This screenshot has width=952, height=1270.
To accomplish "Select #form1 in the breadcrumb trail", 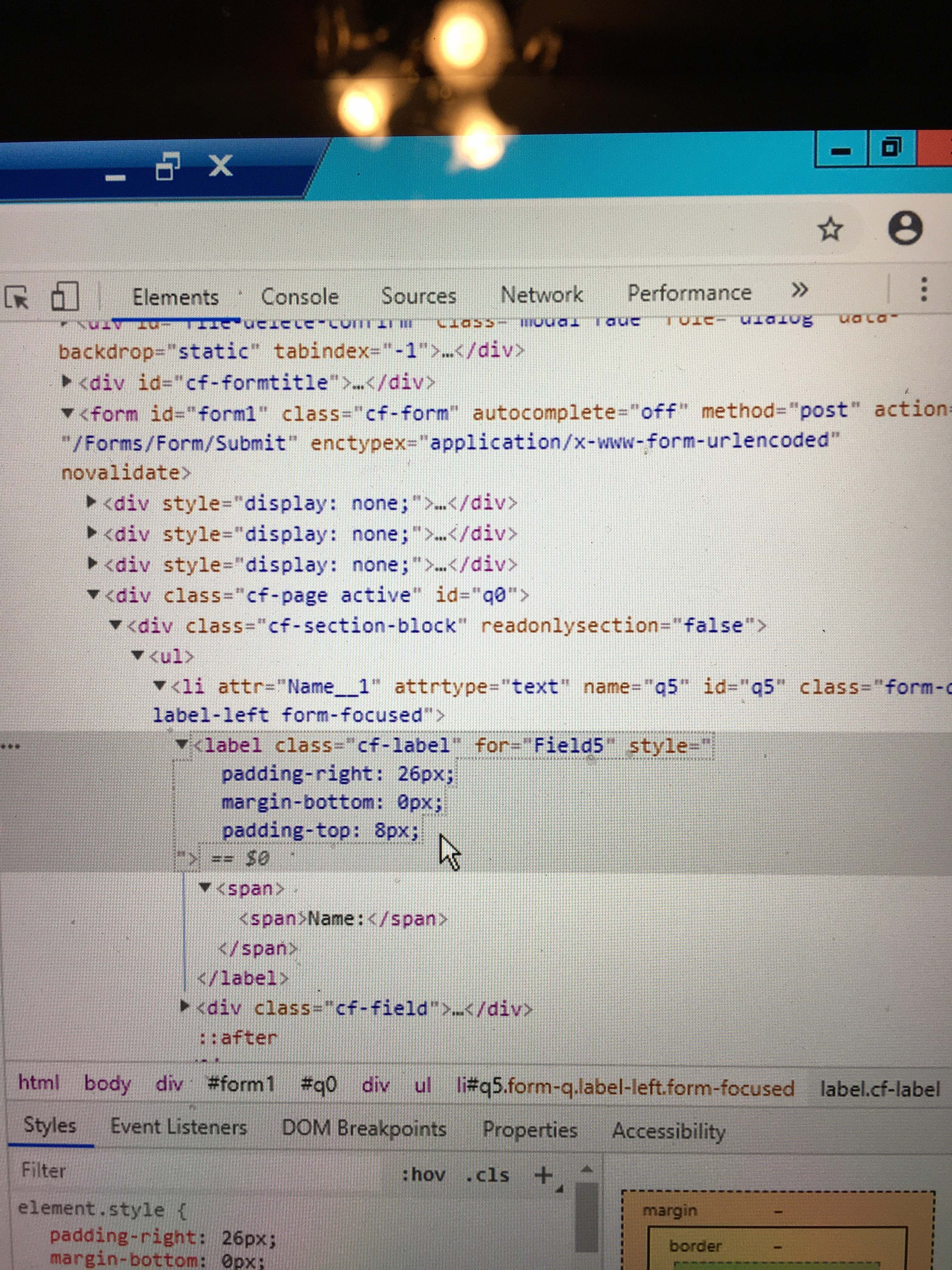I will tap(241, 1084).
